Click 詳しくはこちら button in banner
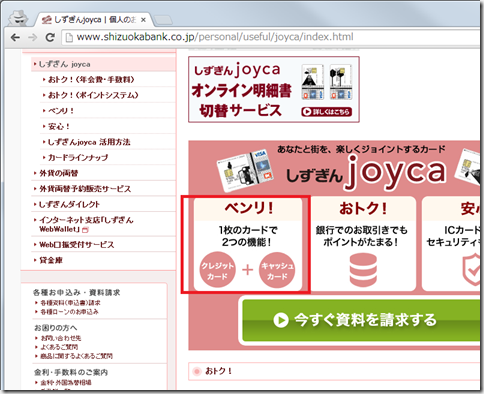 pyautogui.click(x=327, y=112)
